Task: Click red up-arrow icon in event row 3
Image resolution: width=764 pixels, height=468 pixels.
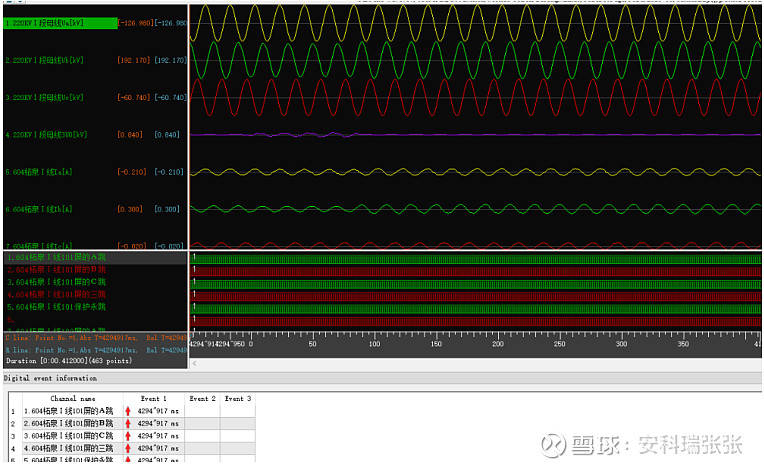Action: coord(128,437)
